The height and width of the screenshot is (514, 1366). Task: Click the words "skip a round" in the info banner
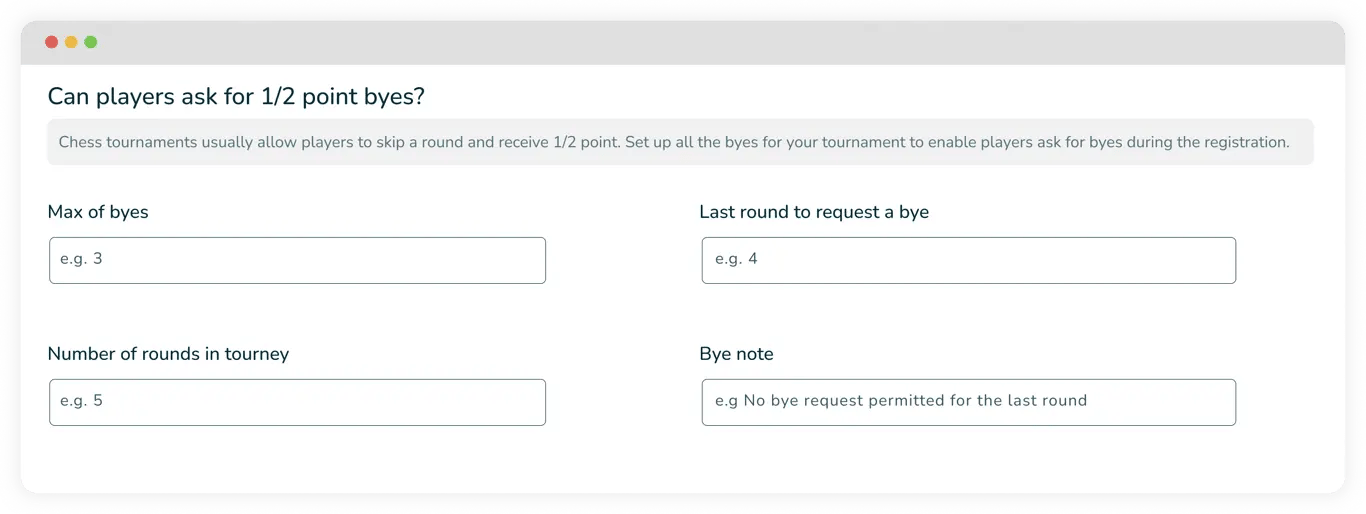(x=417, y=142)
